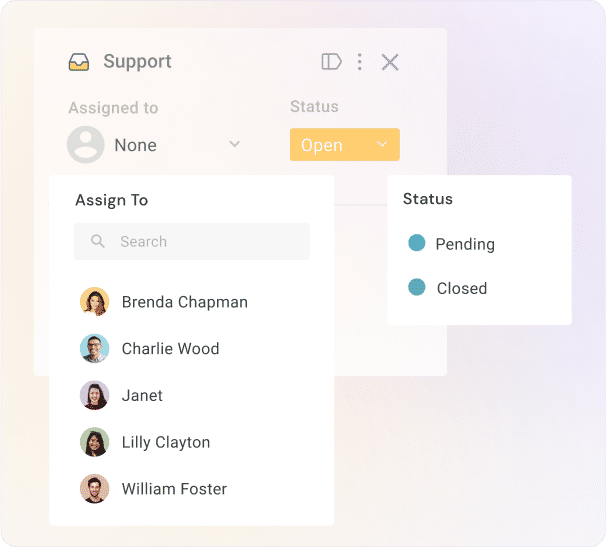Click the Assigned to label
The image size is (606, 547).
point(113,108)
